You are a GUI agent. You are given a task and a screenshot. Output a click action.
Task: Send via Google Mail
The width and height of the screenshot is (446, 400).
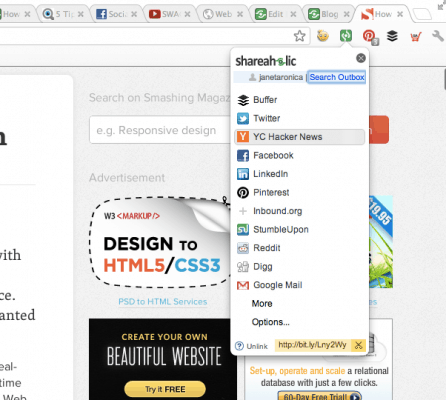point(300,285)
